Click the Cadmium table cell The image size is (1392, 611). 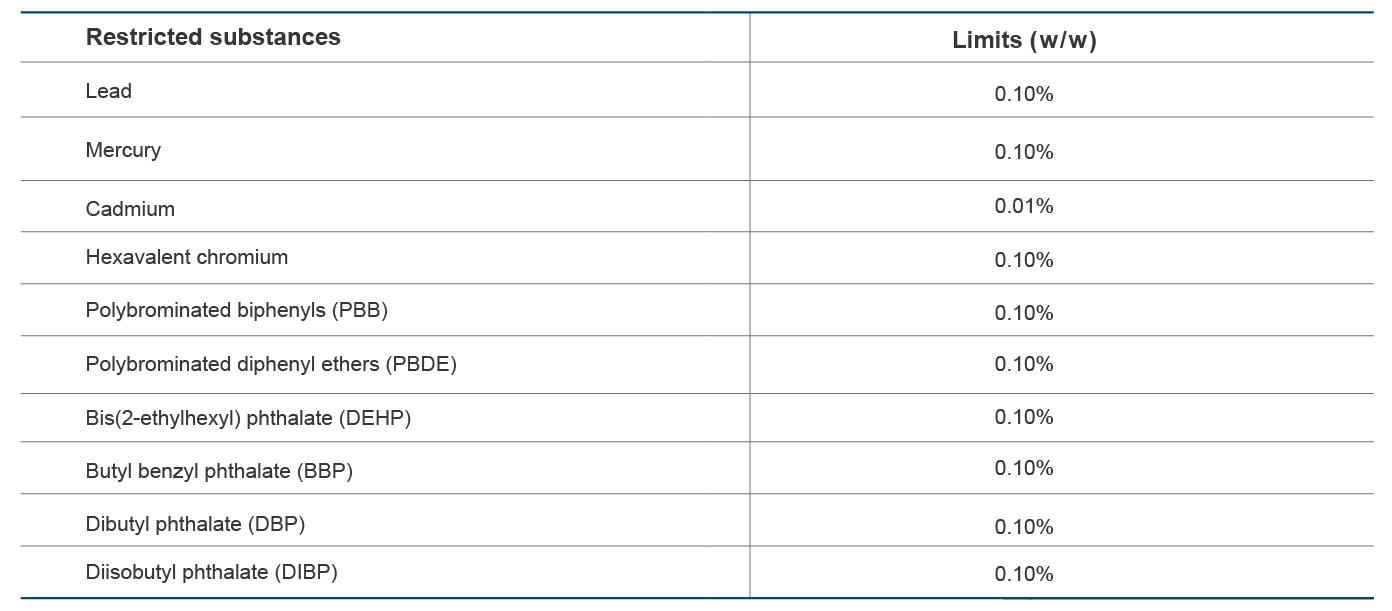point(130,209)
